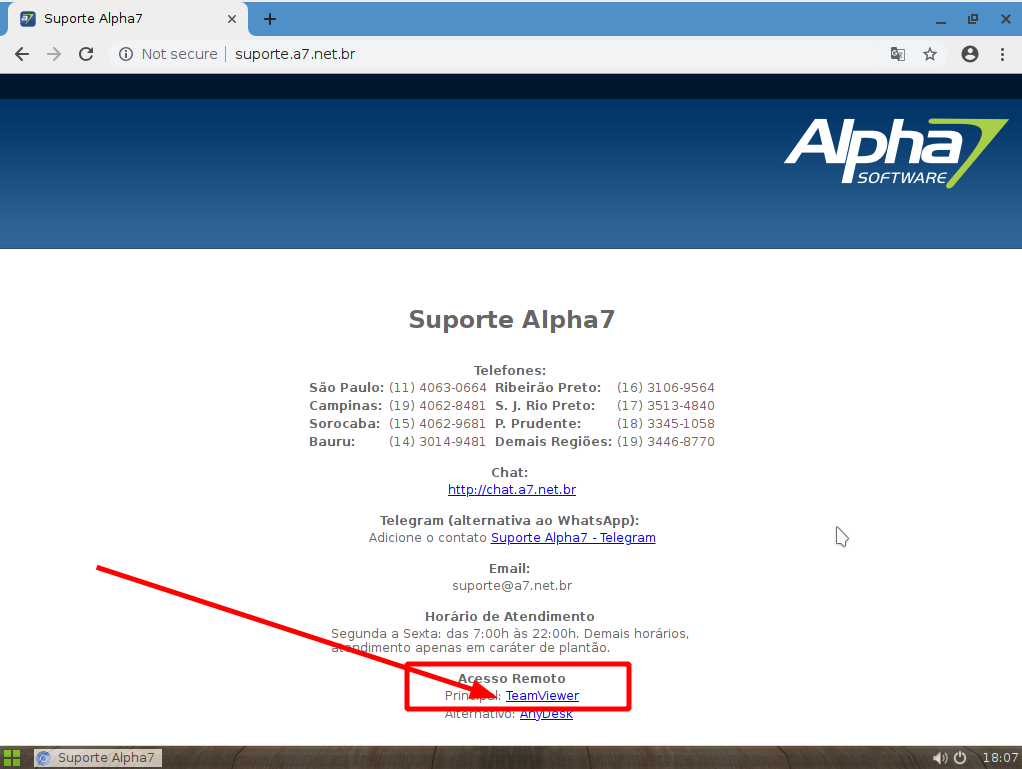The image size is (1022, 769).
Task: Click the 18:07 clock in the taskbar
Action: [1000, 757]
